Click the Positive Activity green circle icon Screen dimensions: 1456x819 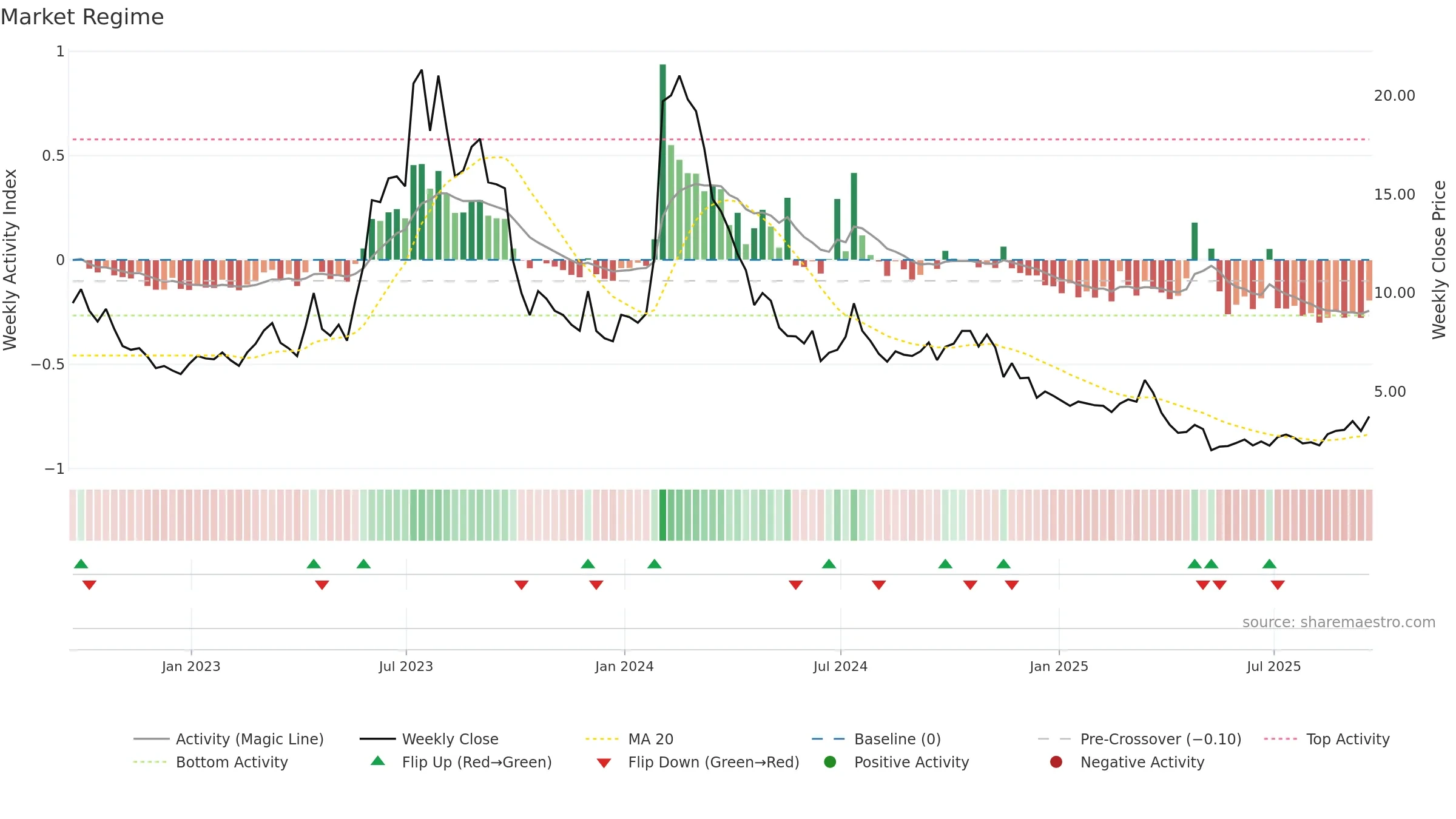[x=830, y=761]
